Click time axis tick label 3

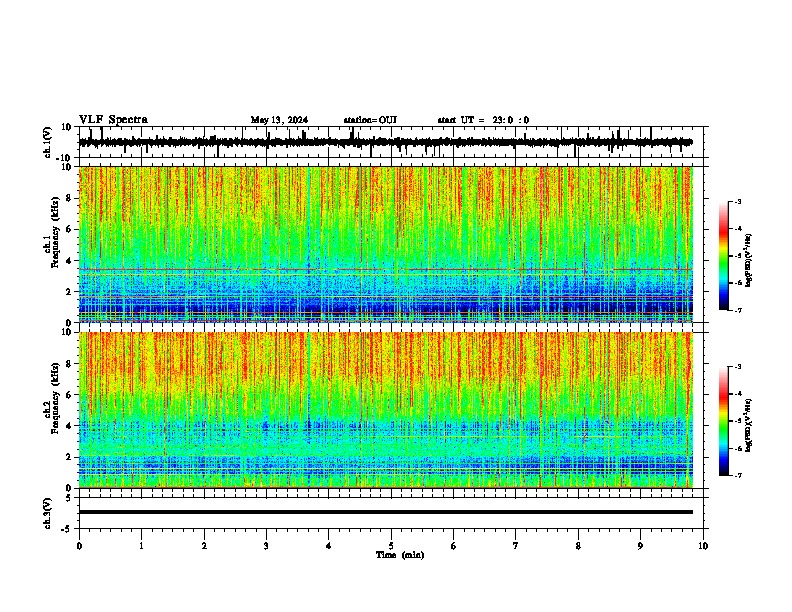pyautogui.click(x=266, y=546)
